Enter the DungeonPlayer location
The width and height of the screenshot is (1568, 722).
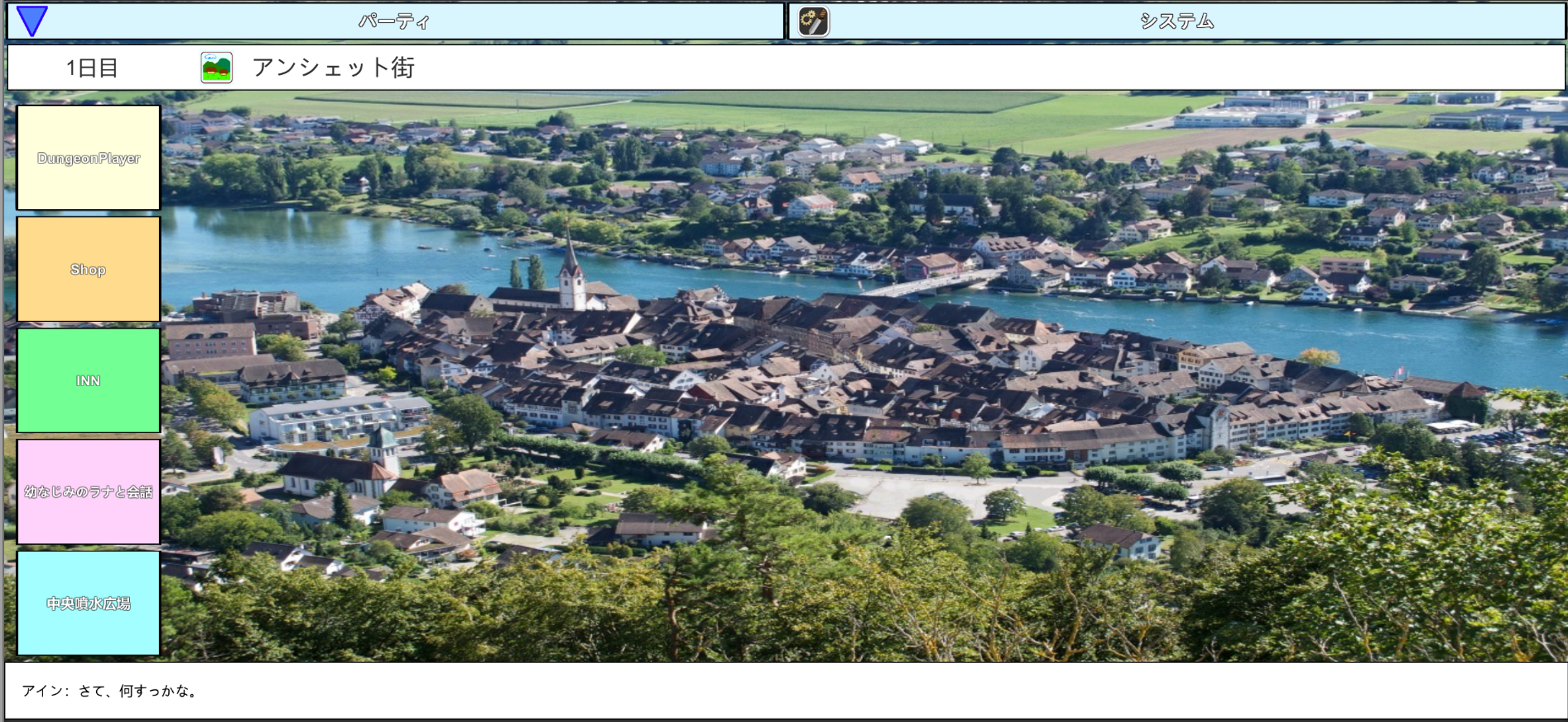(88, 158)
